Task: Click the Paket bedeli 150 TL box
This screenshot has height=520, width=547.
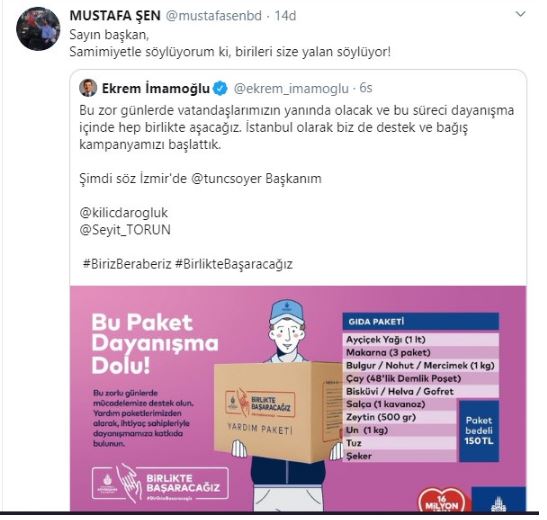Action: click(478, 431)
